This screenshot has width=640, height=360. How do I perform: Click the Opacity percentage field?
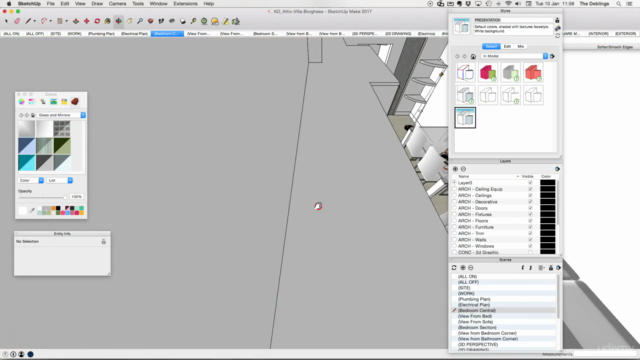[76, 197]
